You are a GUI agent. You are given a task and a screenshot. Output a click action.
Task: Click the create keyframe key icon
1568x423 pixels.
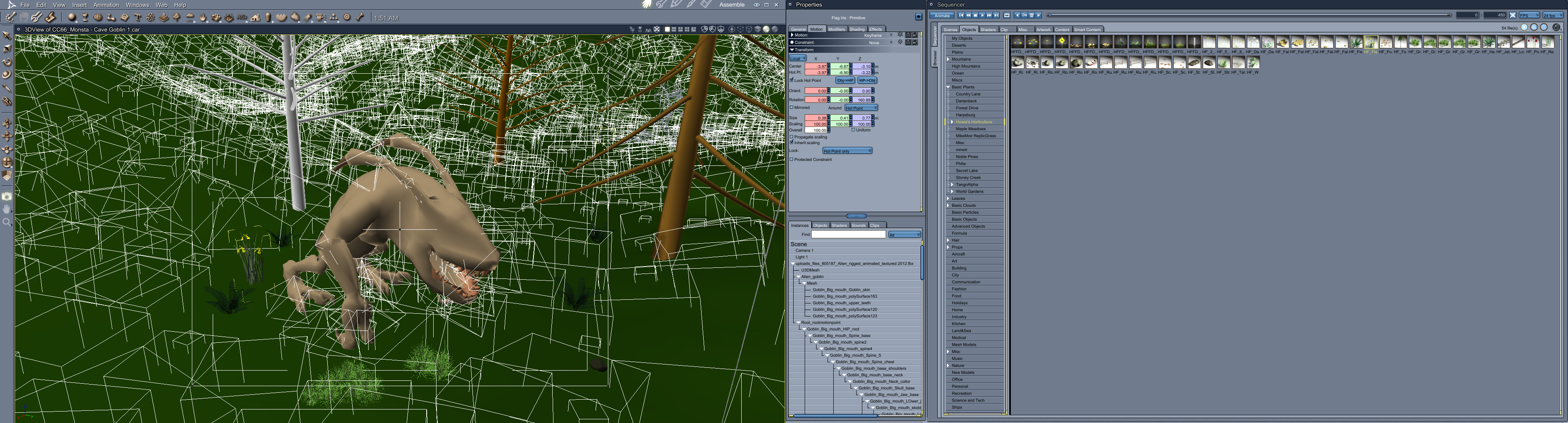[x=1024, y=15]
